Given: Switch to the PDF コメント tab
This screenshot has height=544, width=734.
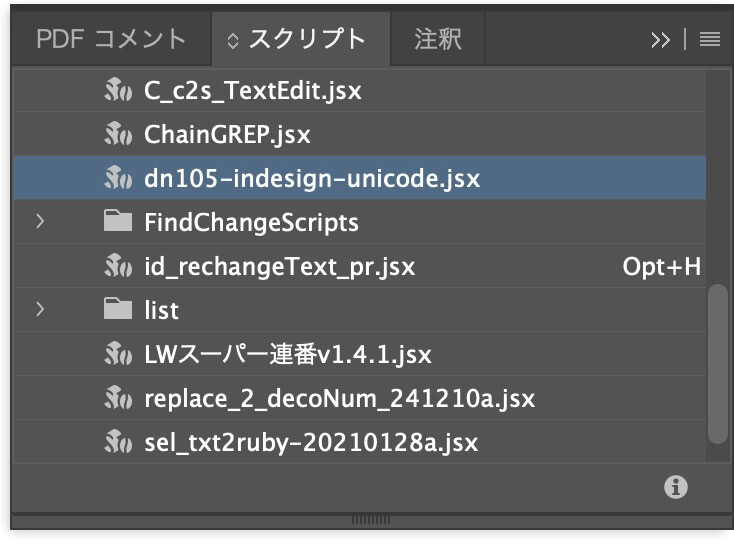Looking at the screenshot, I should pyautogui.click(x=111, y=40).
